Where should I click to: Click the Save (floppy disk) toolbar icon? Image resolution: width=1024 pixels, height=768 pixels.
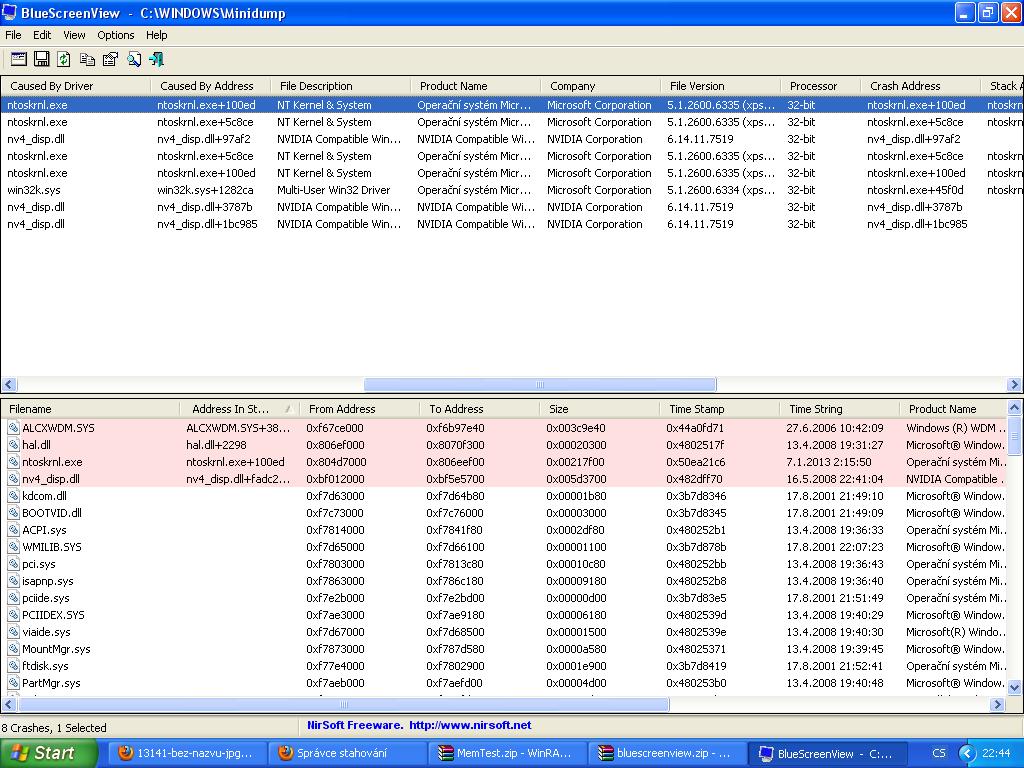(x=42, y=59)
